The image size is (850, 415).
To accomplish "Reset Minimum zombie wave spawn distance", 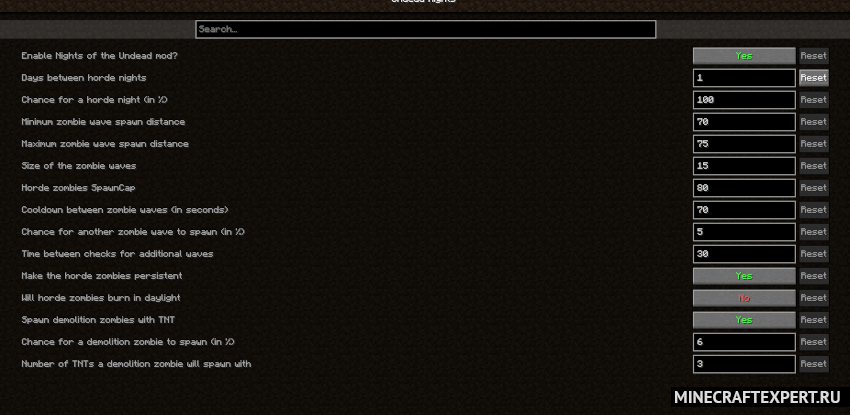I will [814, 122].
